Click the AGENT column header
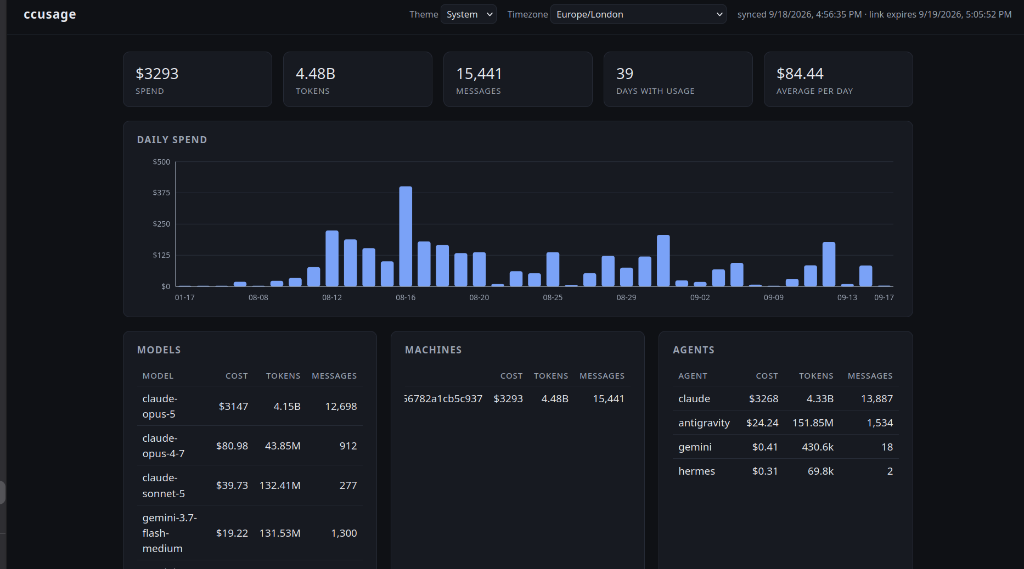Viewport: 1024px width, 569px height. coord(692,376)
